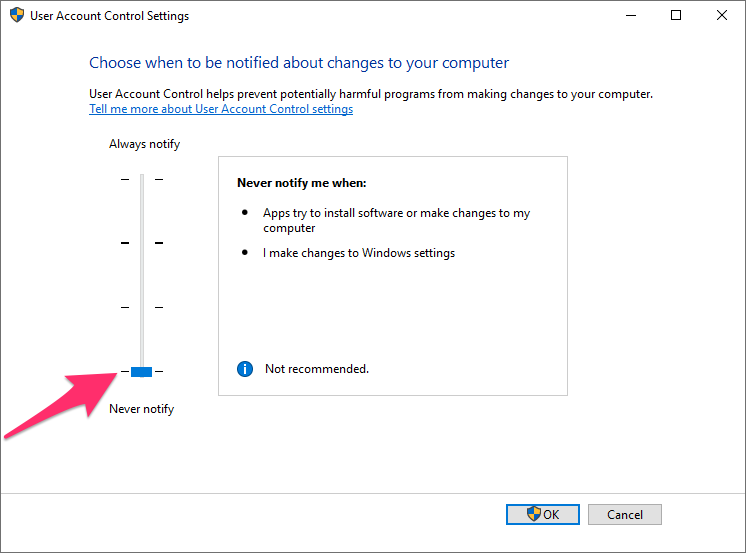Confirm changes with the OK button
The image size is (746, 553).
(x=543, y=514)
